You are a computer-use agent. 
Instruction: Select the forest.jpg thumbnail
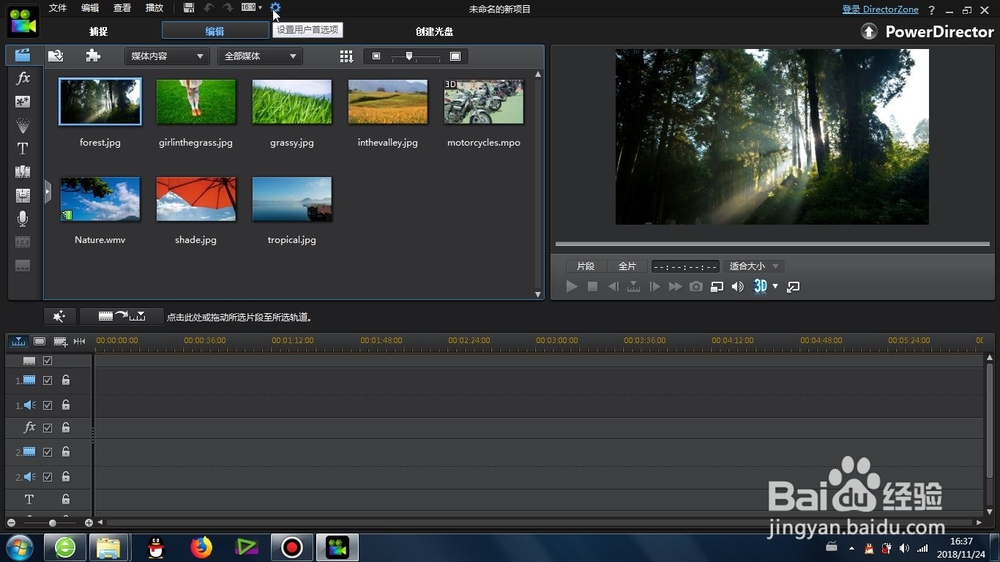pyautogui.click(x=100, y=101)
